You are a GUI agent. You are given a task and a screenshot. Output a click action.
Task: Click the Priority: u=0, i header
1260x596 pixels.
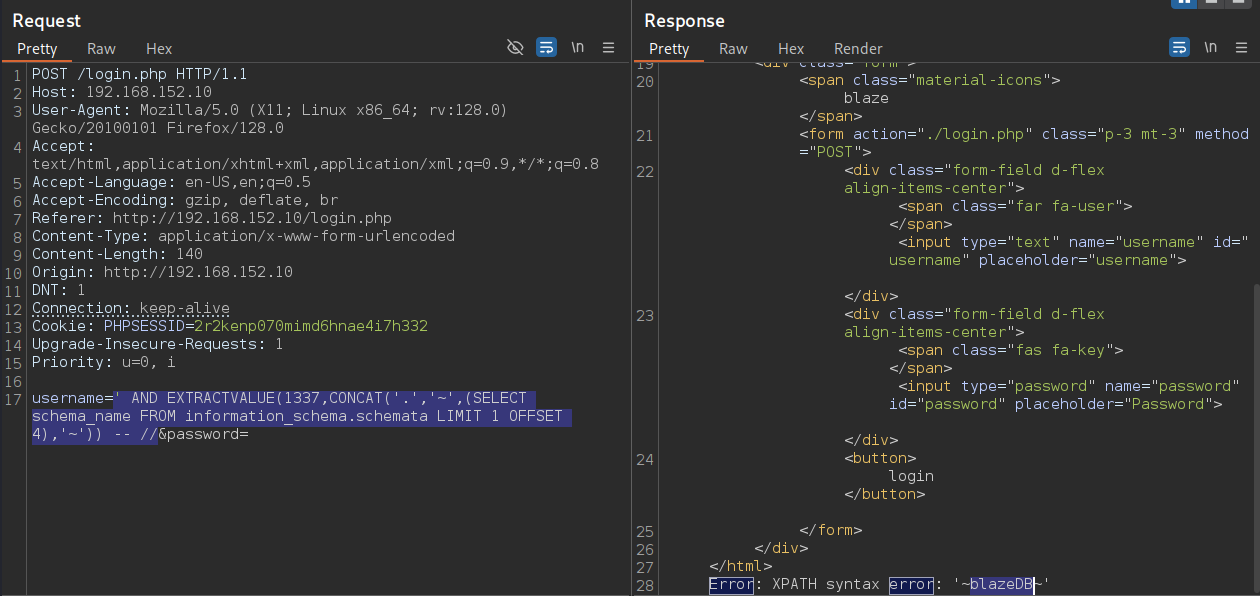(x=103, y=362)
